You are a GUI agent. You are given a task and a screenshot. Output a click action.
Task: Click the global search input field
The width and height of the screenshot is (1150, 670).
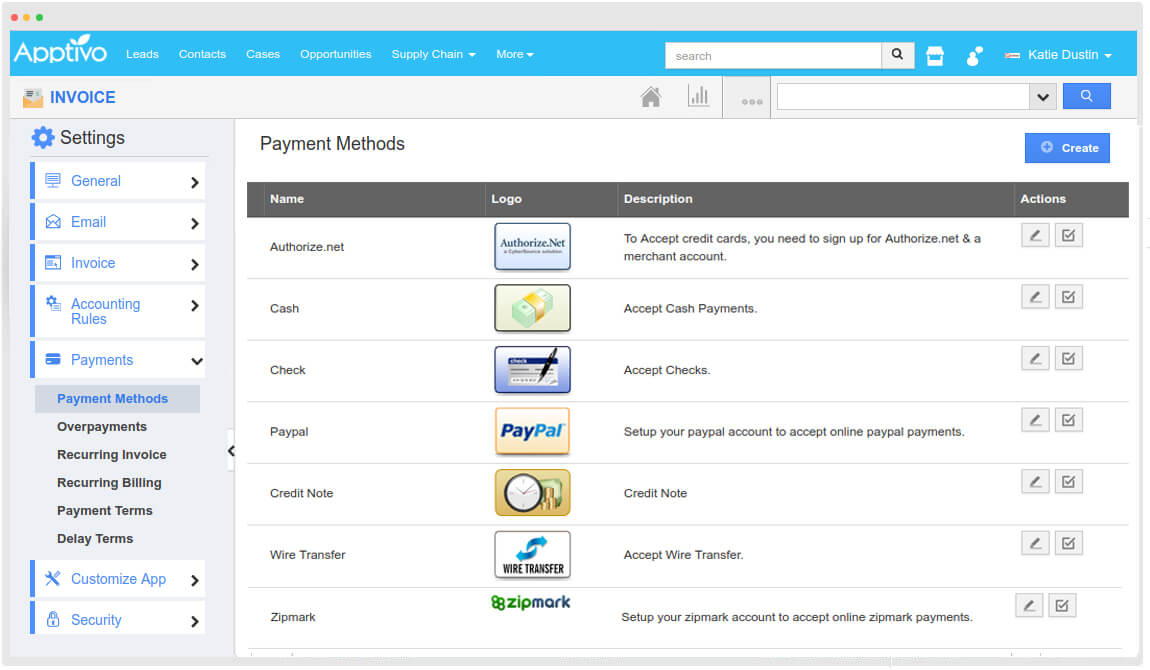point(775,55)
